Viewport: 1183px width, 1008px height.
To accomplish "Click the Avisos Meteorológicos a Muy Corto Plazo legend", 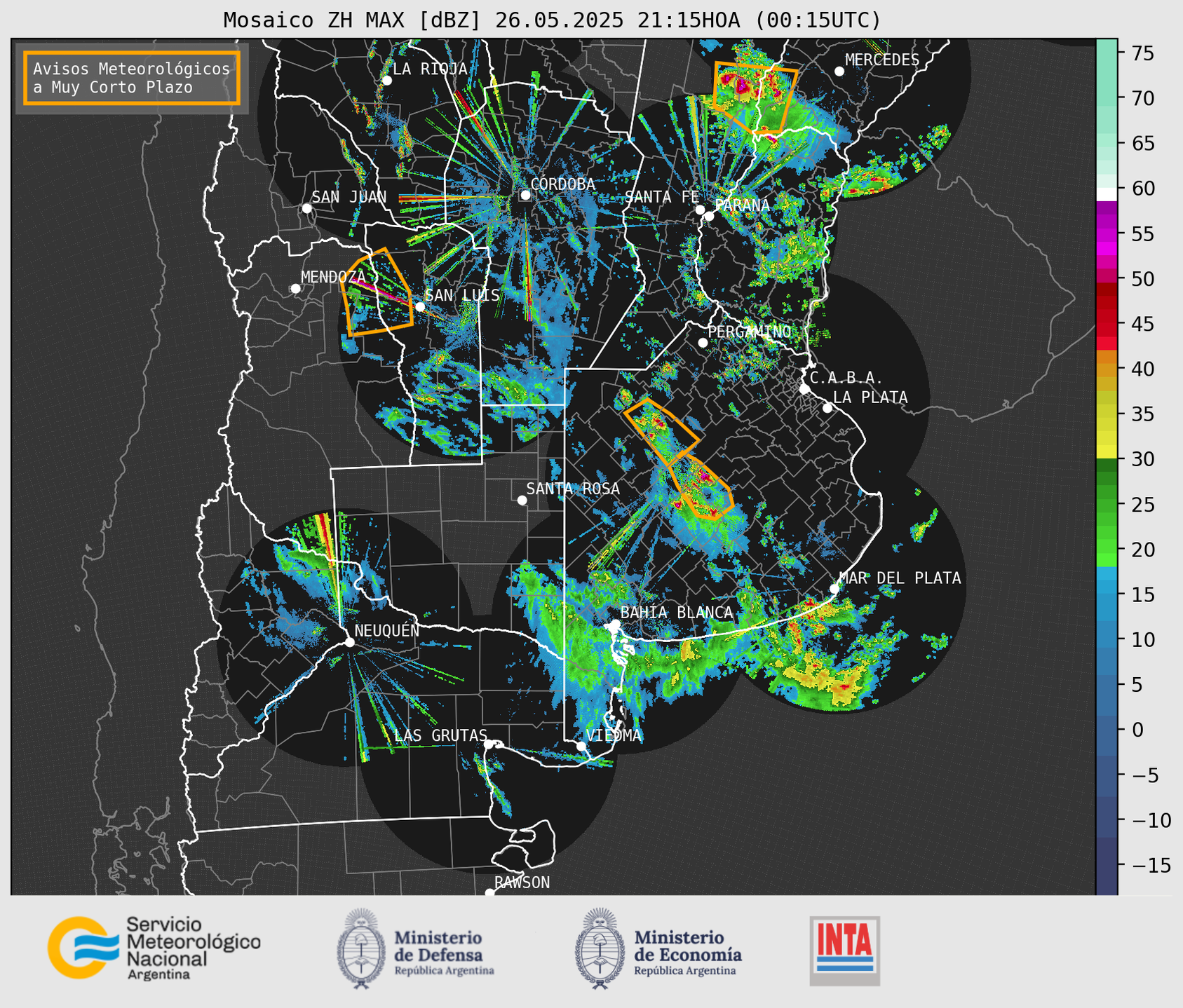I will coord(132,78).
